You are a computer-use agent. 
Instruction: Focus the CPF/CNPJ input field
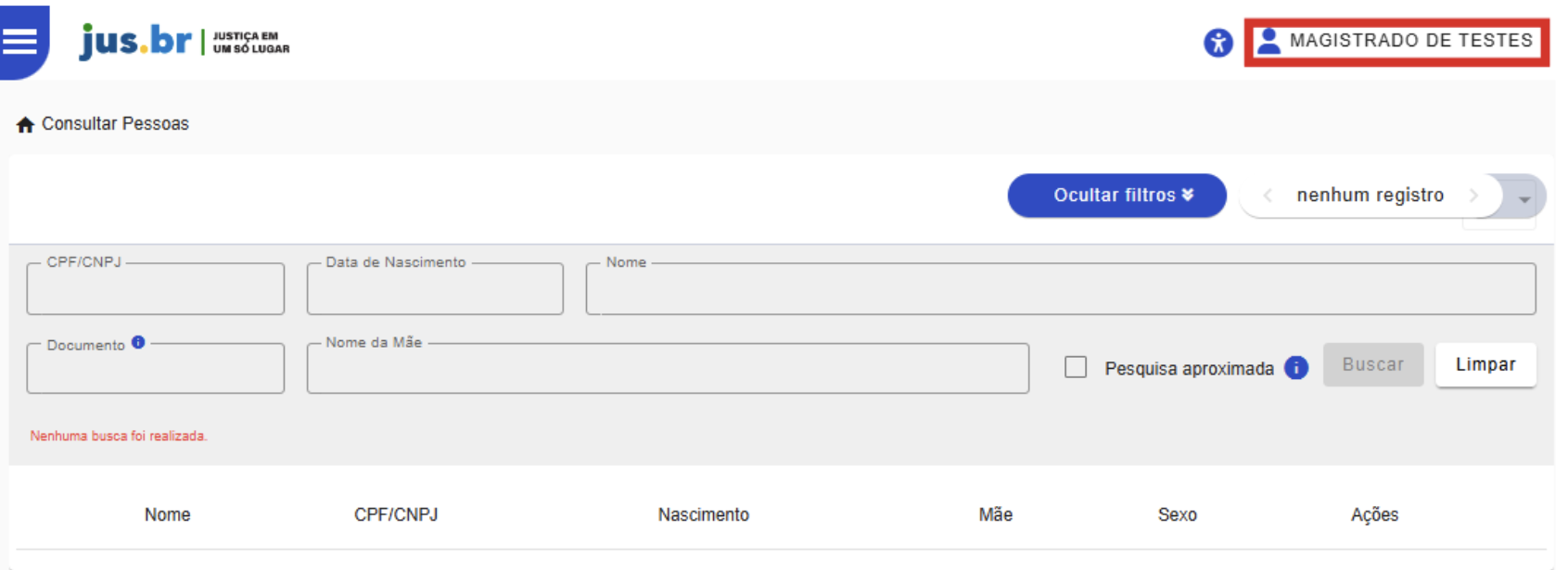[156, 291]
